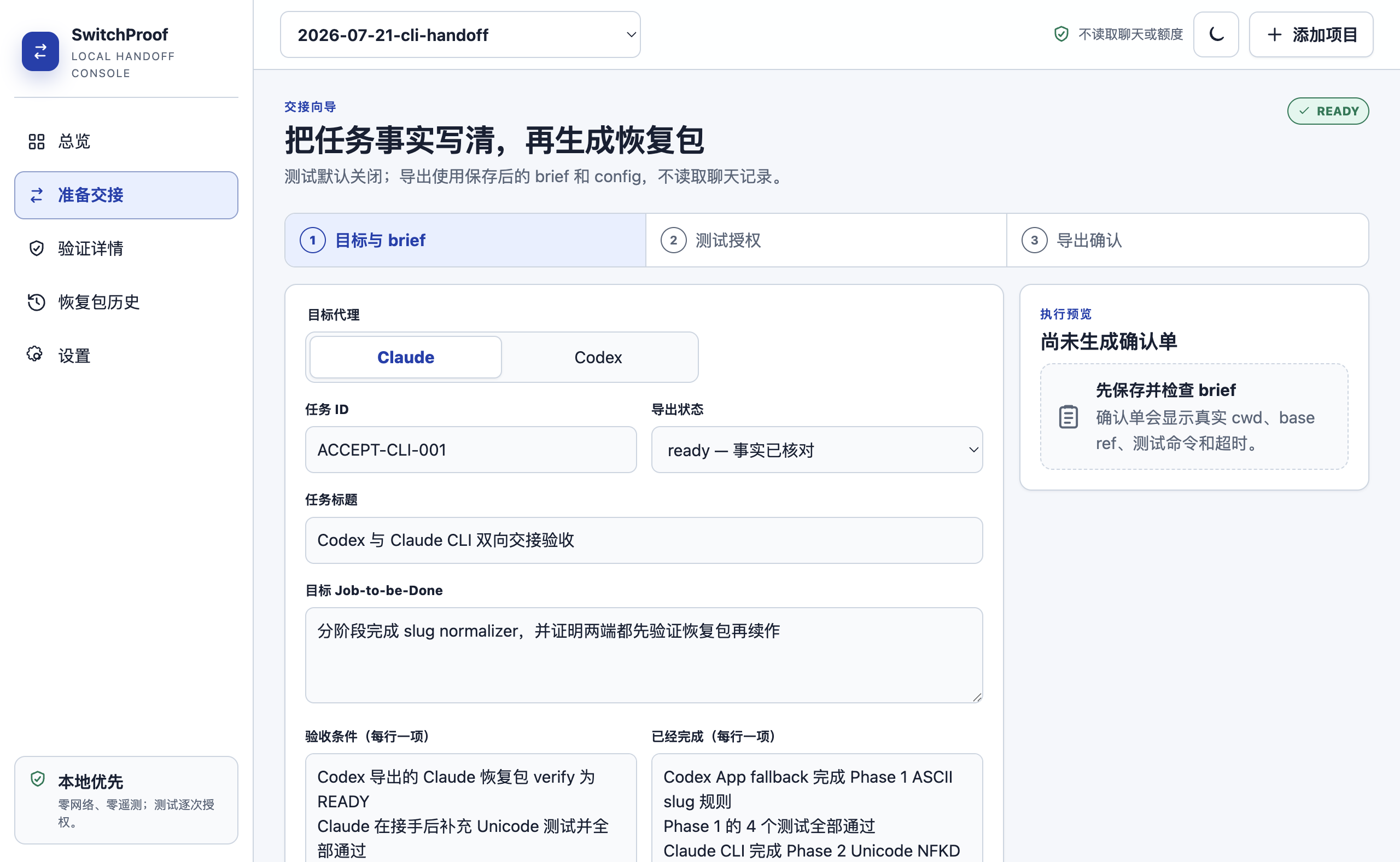Click the 任务标题 input field
The height and width of the screenshot is (862, 1400).
644,540
